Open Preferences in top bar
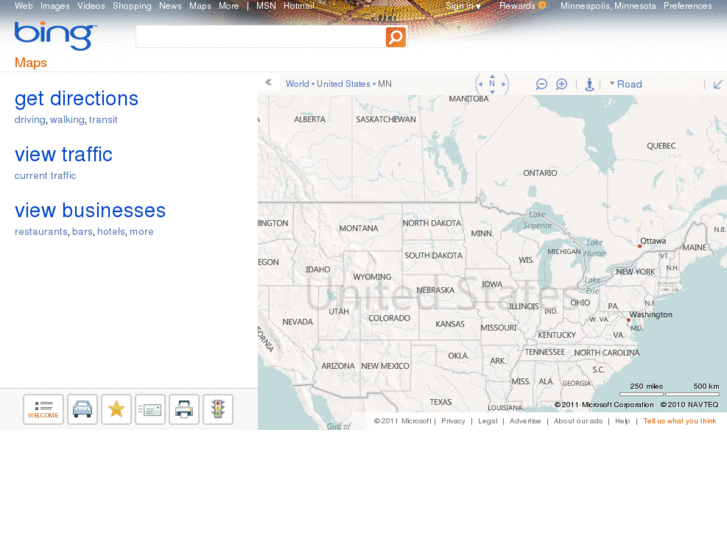 [x=688, y=6]
